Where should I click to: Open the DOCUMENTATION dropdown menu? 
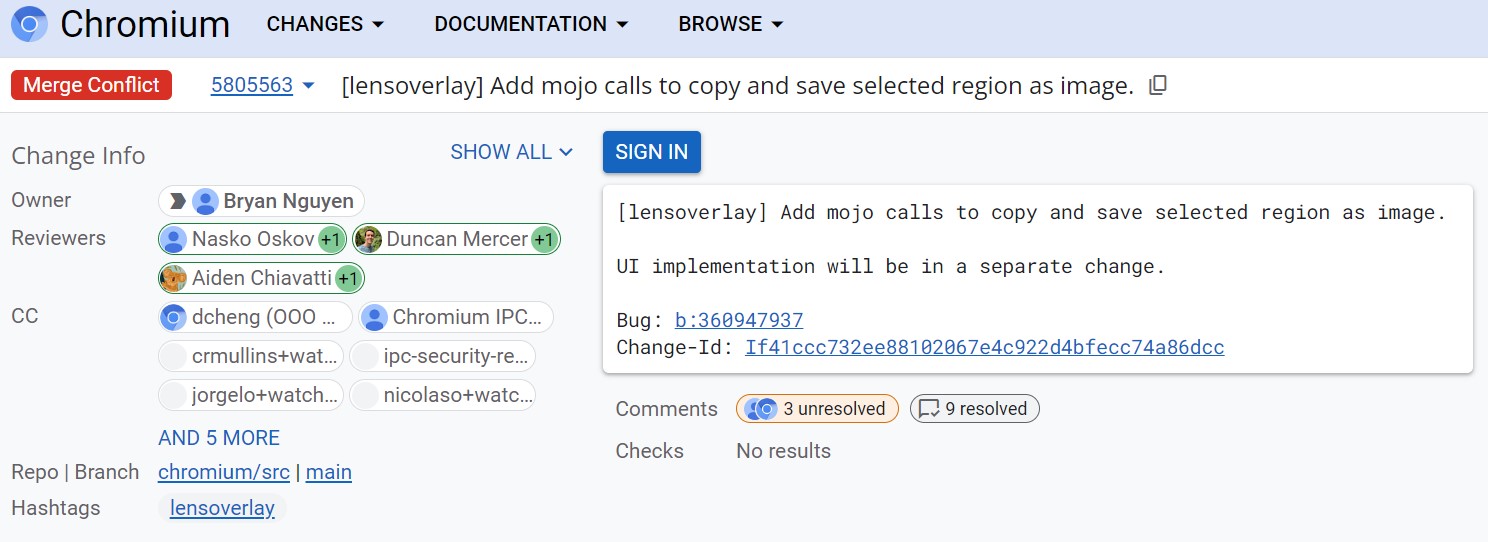coord(531,24)
